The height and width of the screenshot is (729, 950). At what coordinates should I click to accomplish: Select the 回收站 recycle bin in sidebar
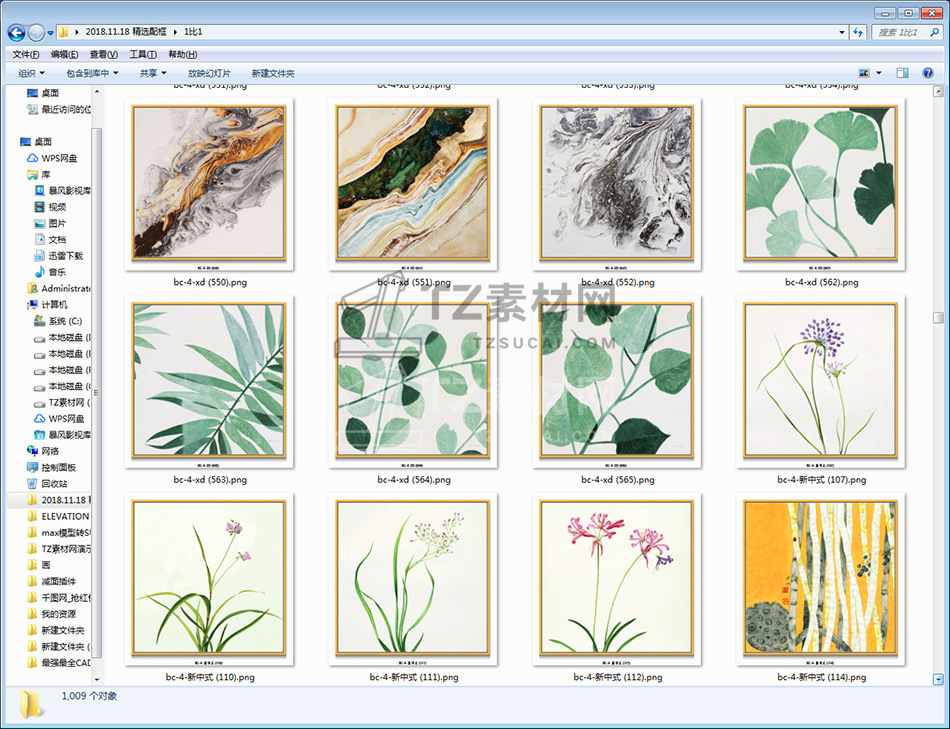[x=54, y=483]
